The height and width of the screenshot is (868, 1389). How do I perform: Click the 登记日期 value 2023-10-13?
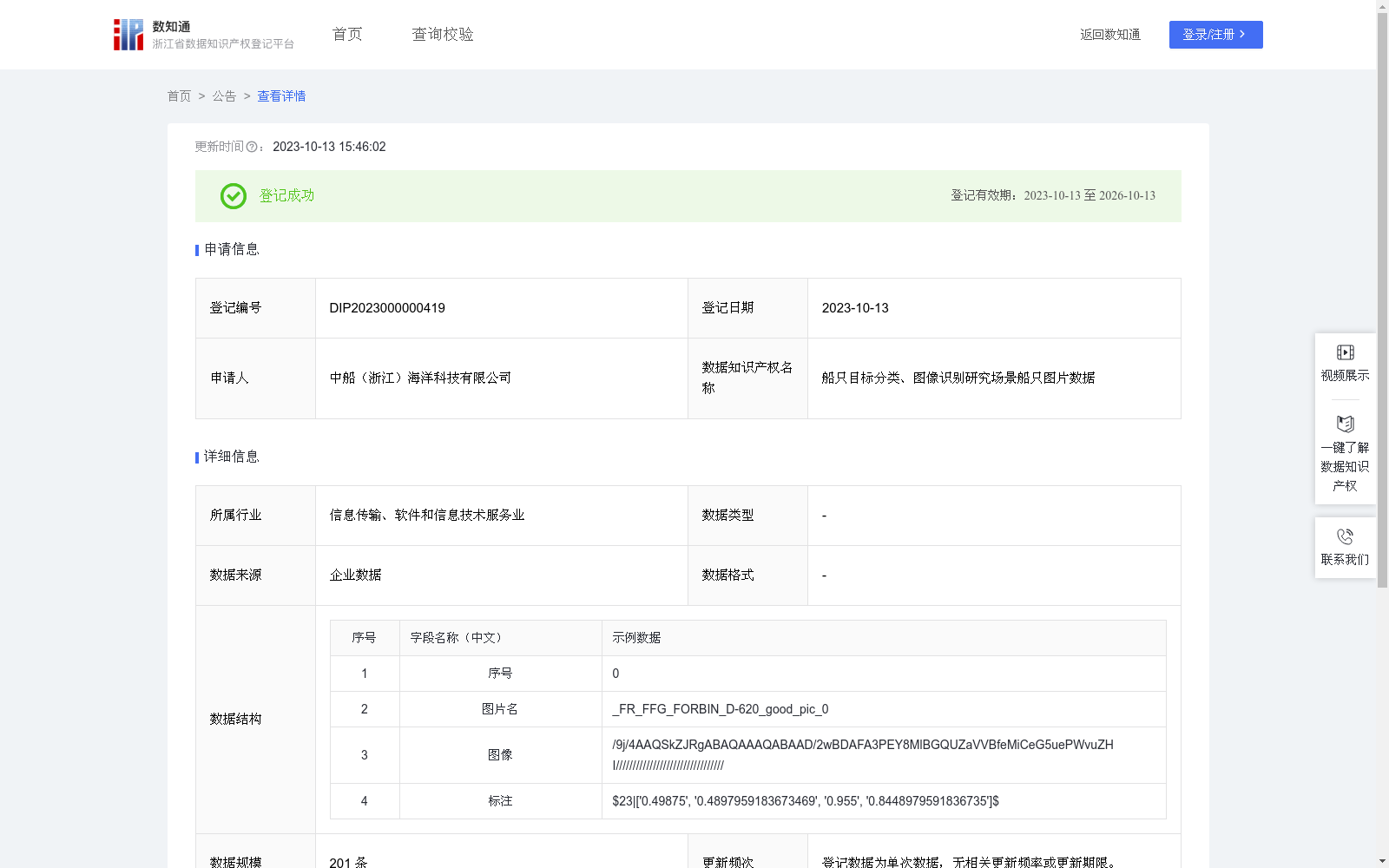[855, 308]
